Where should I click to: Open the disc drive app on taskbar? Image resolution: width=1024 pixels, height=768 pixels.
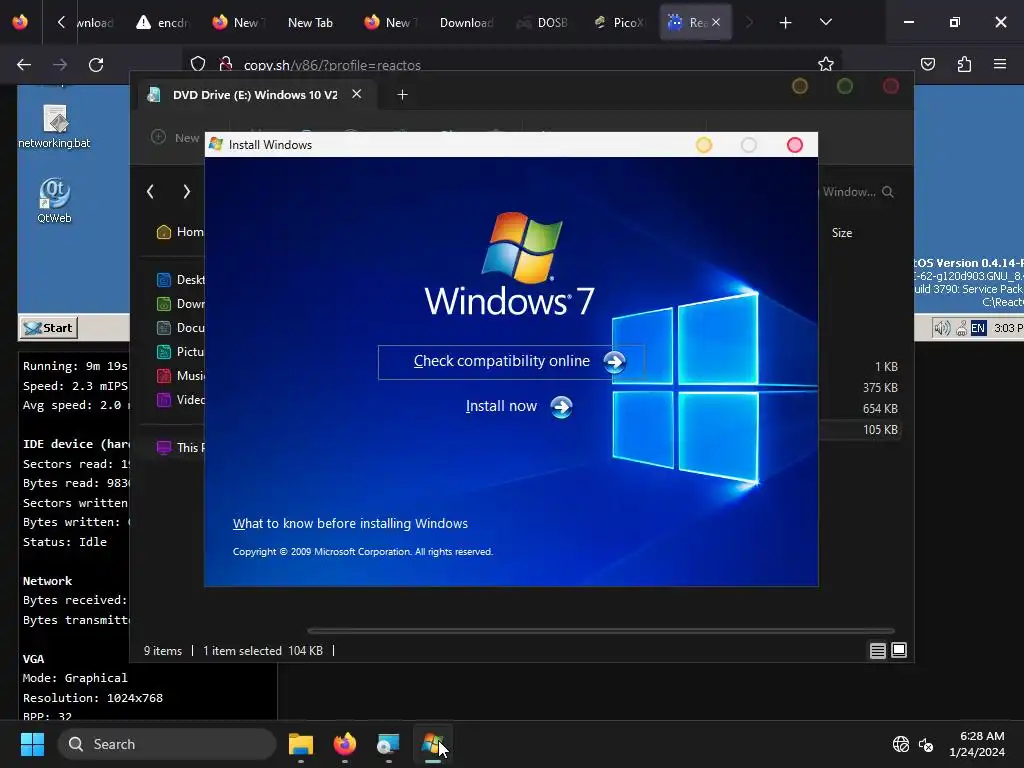(x=389, y=744)
